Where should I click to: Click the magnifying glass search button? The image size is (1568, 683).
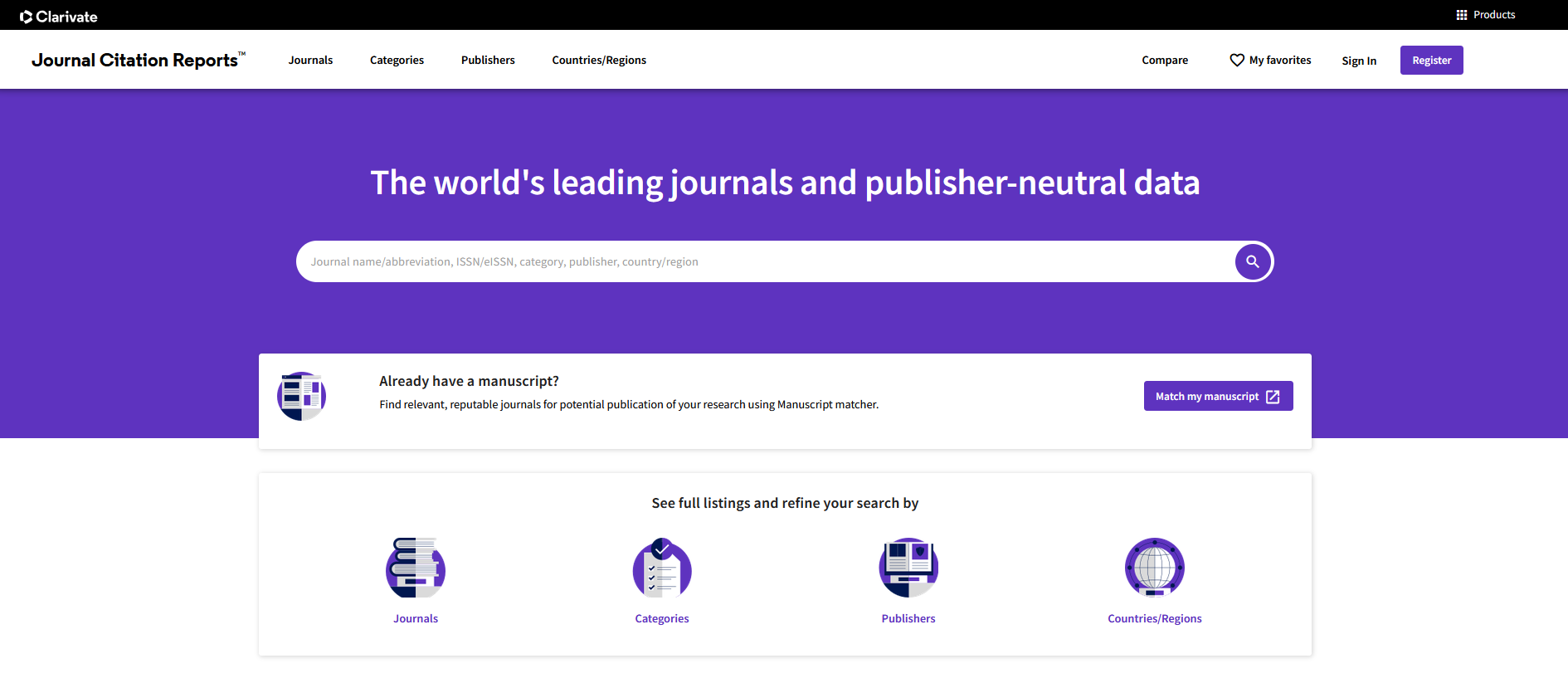(x=1253, y=261)
